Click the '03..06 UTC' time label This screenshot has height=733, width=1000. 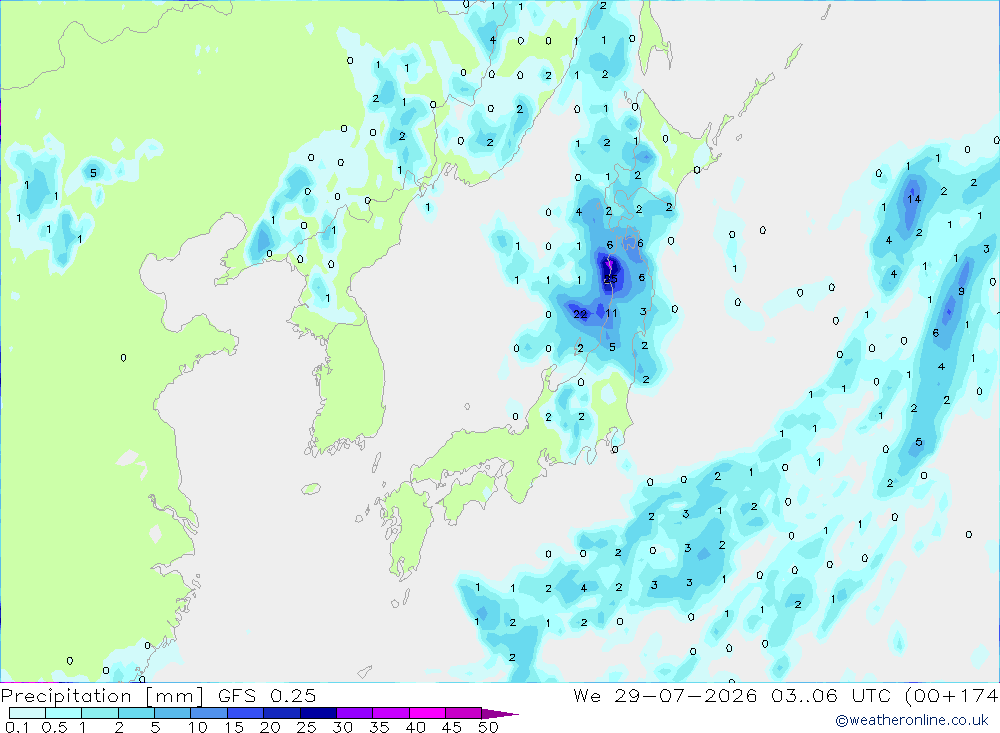click(832, 695)
